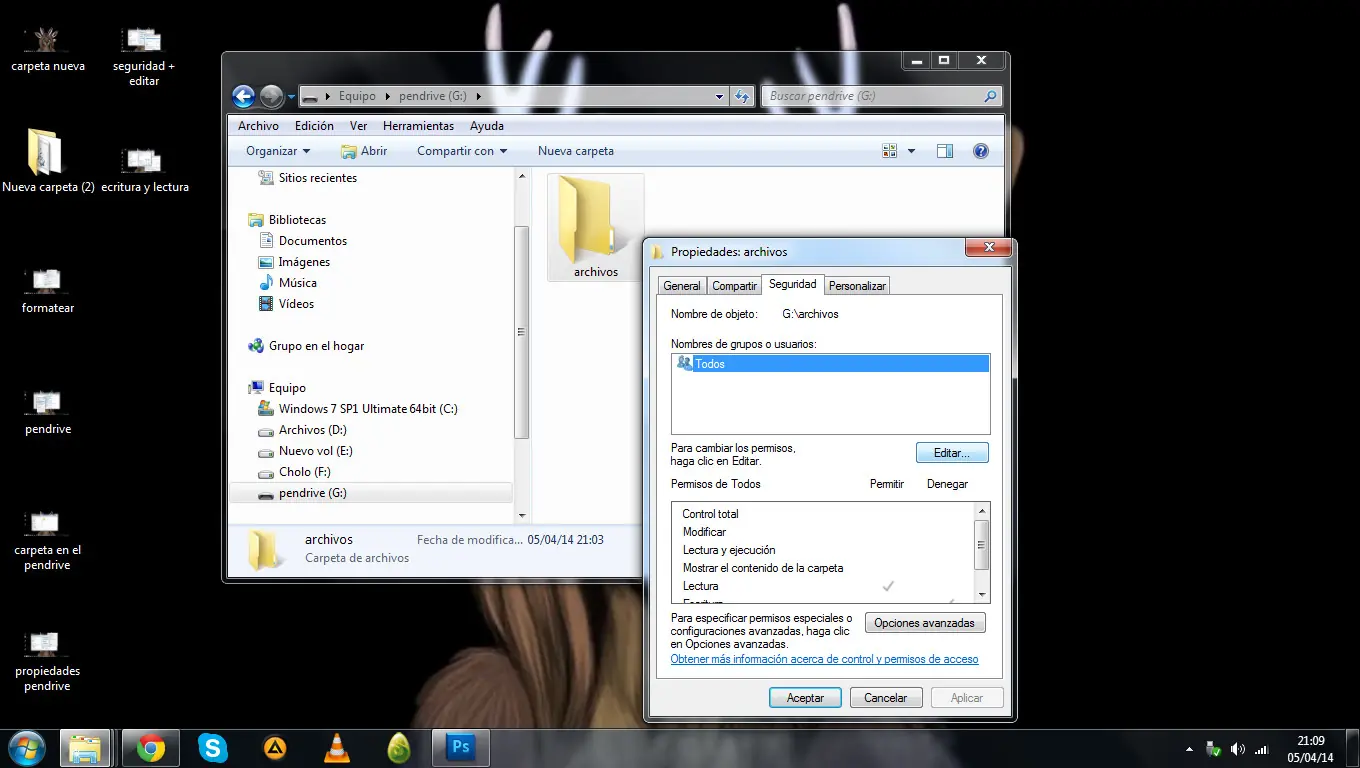1360x768 pixels.
Task: Open 'Obtener más información' access control link
Action: pyautogui.click(x=824, y=659)
